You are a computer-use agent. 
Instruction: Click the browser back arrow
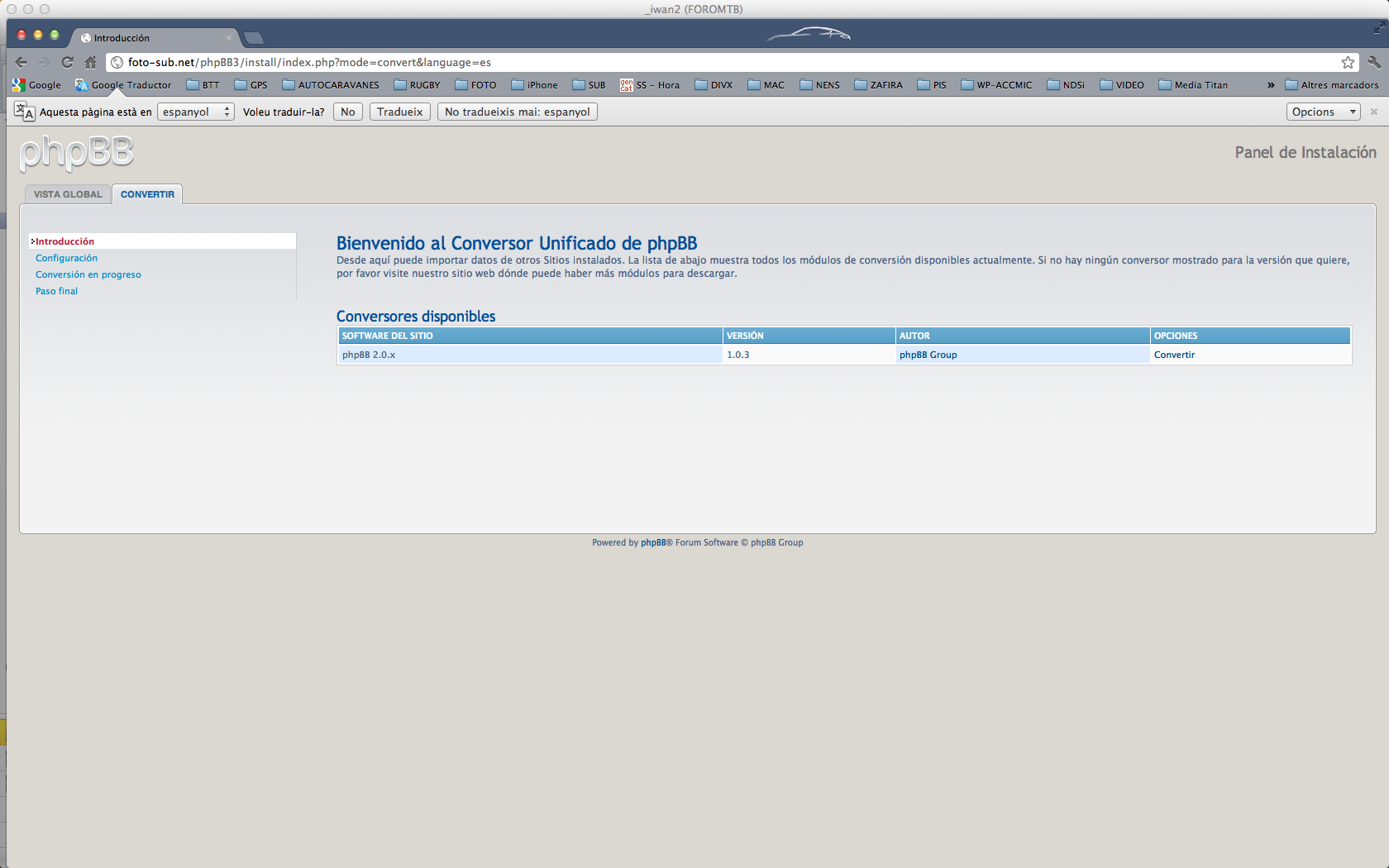(x=21, y=62)
